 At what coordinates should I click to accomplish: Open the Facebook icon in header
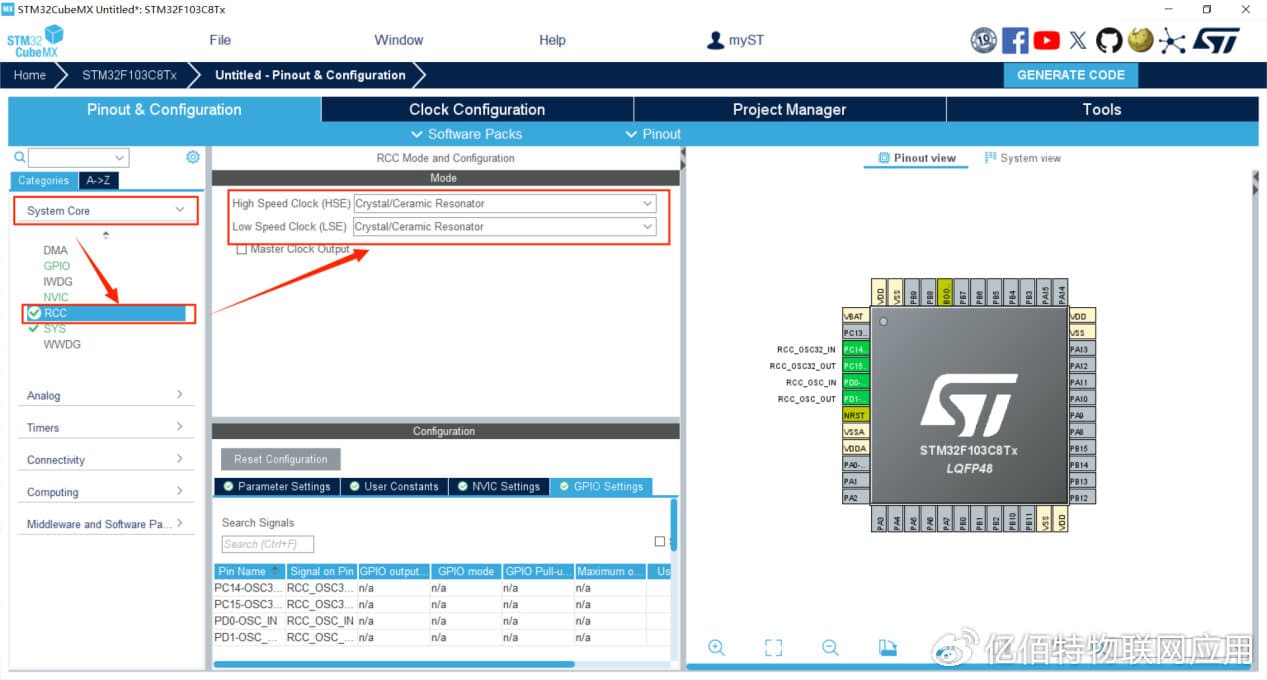[1015, 40]
